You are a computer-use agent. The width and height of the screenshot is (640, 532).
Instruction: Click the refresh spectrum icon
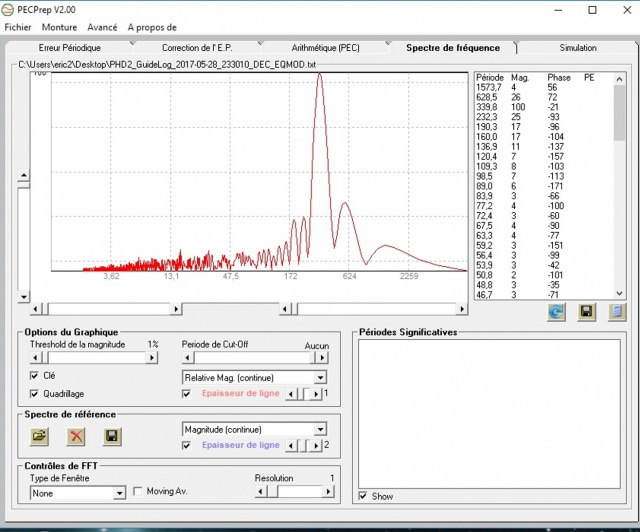[x=556, y=312]
